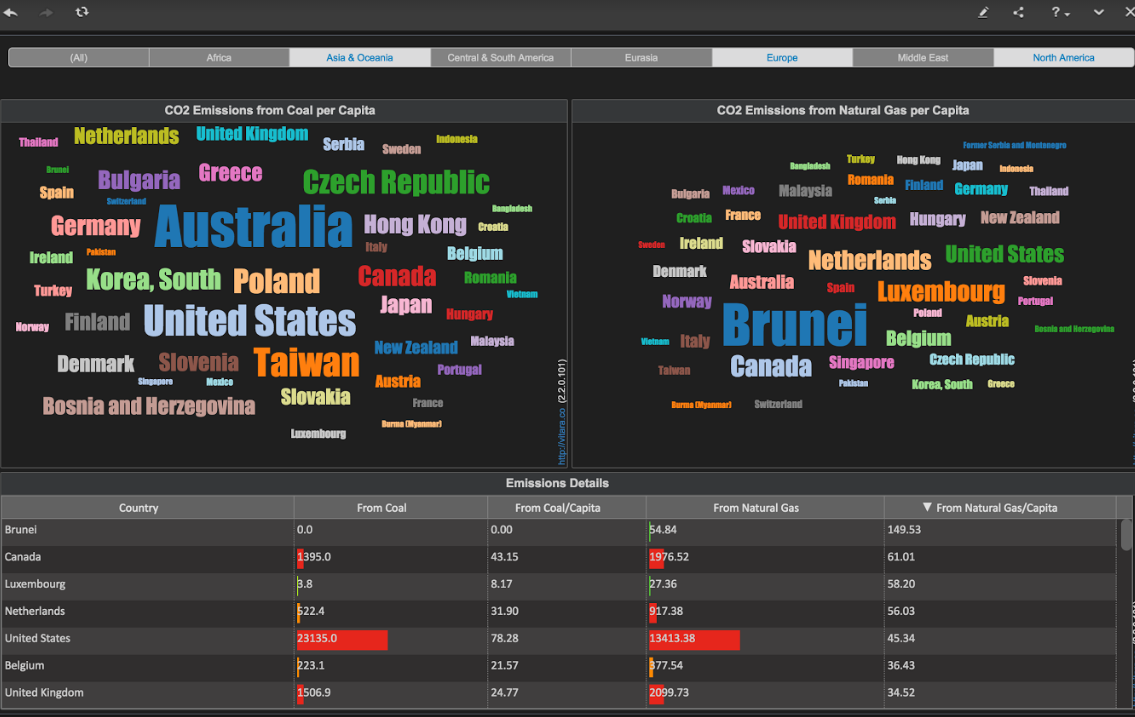Click the close X icon in the toolbar

(x=1130, y=12)
